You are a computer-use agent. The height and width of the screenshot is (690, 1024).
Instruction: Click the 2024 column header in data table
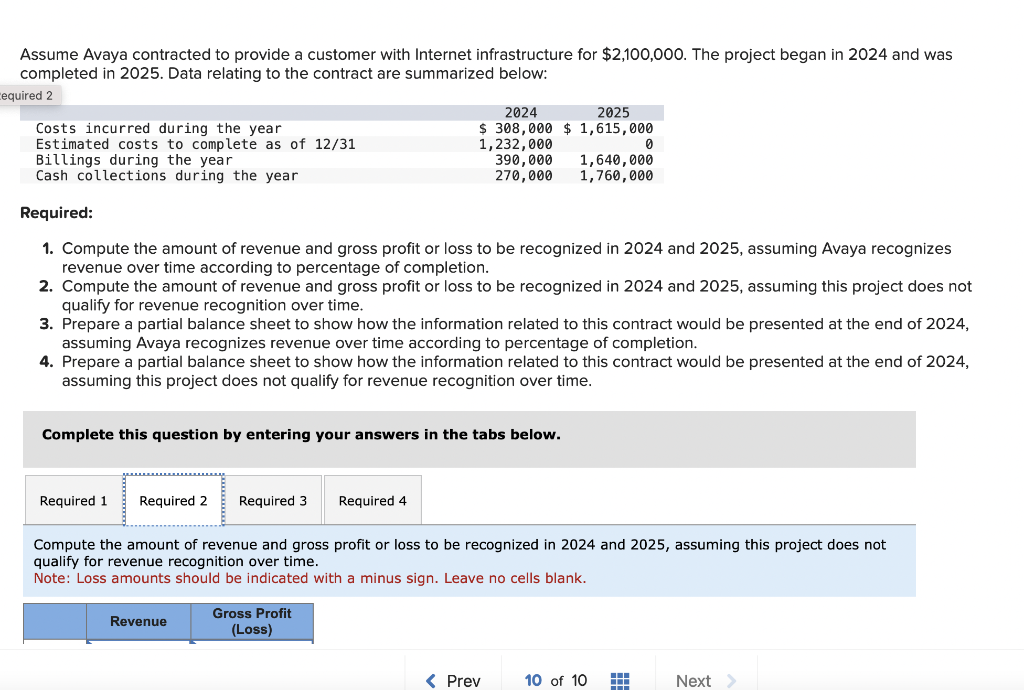[520, 112]
